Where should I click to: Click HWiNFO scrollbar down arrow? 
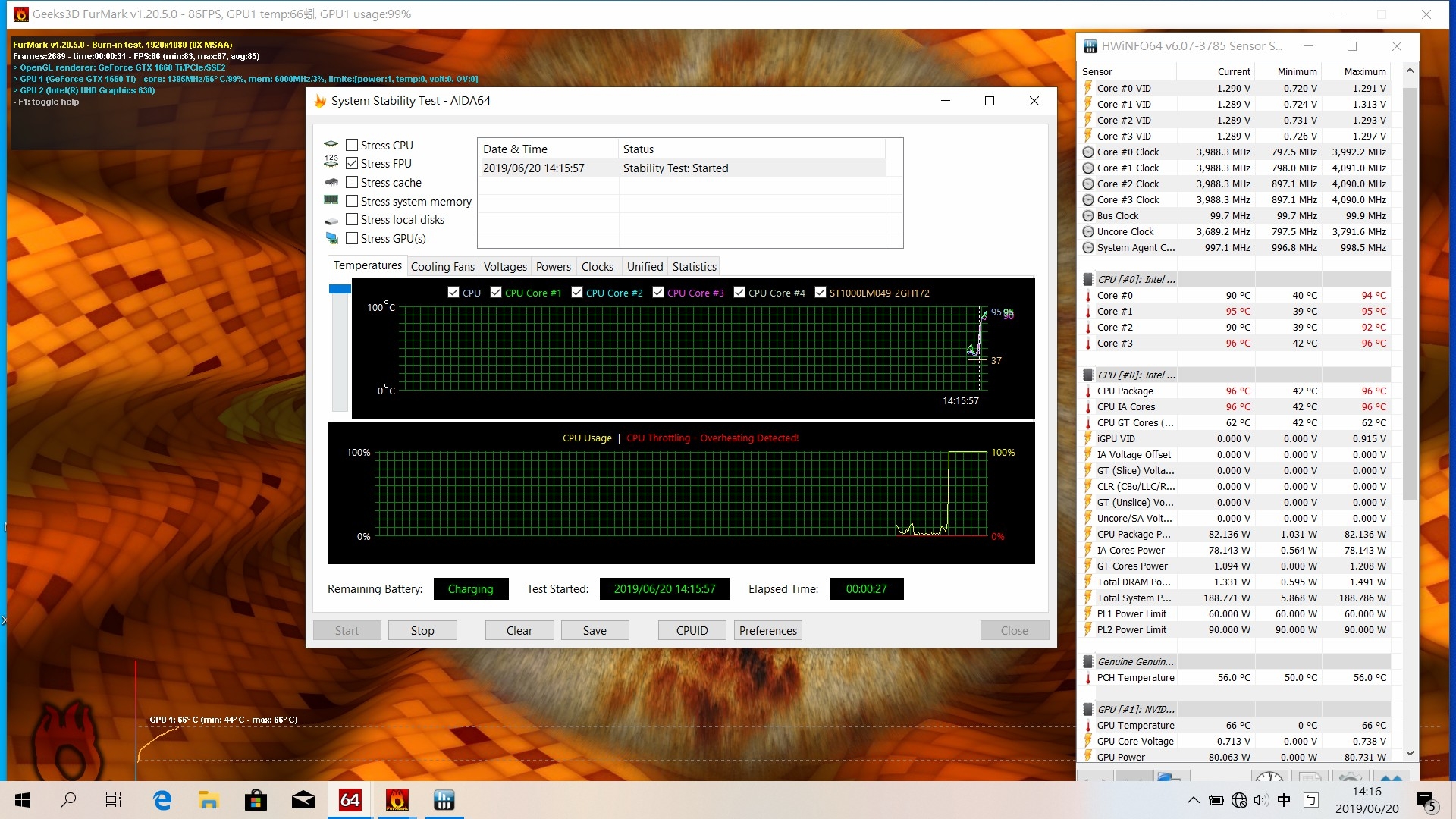[1410, 753]
